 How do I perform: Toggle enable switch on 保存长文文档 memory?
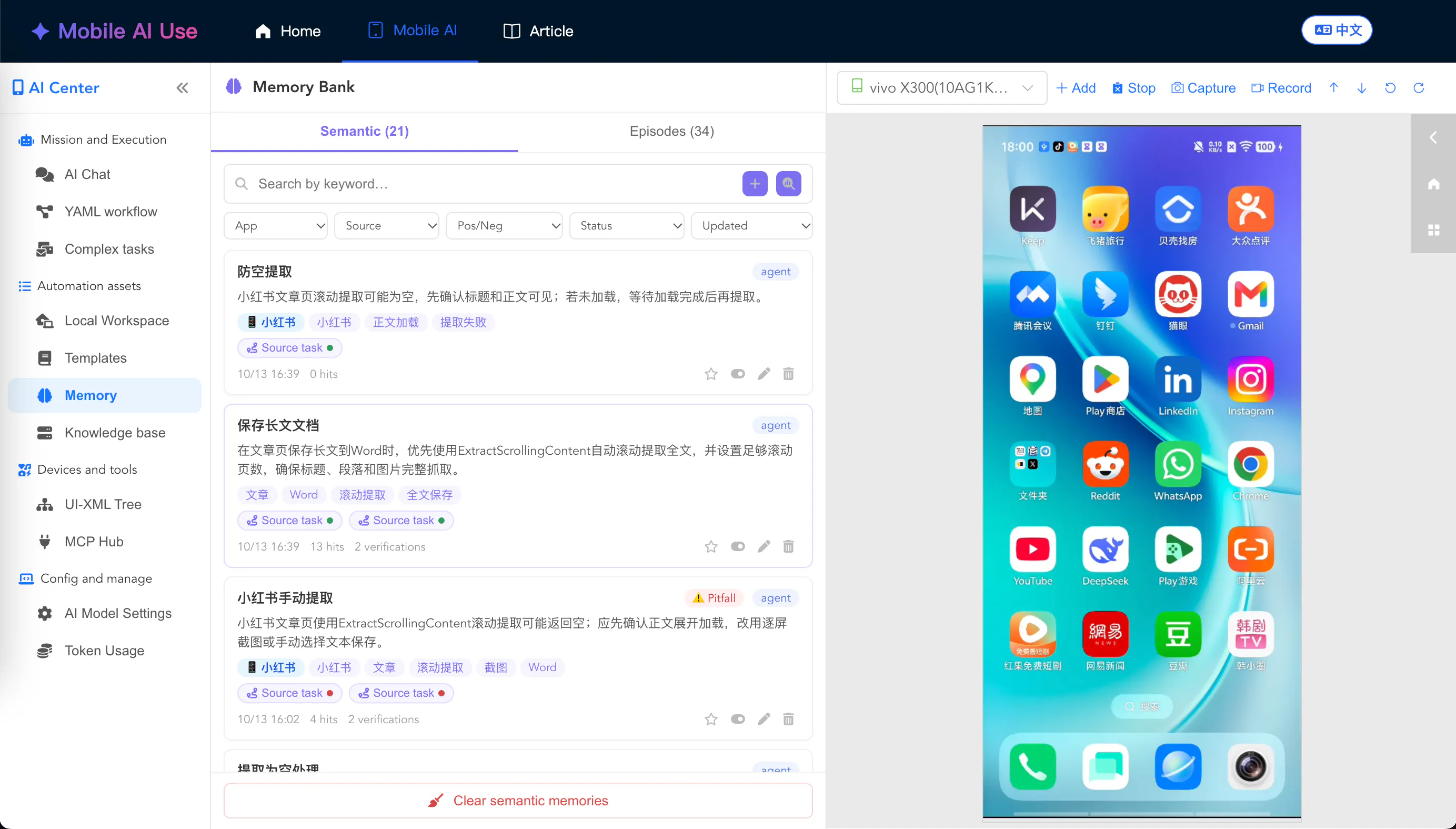coord(738,546)
